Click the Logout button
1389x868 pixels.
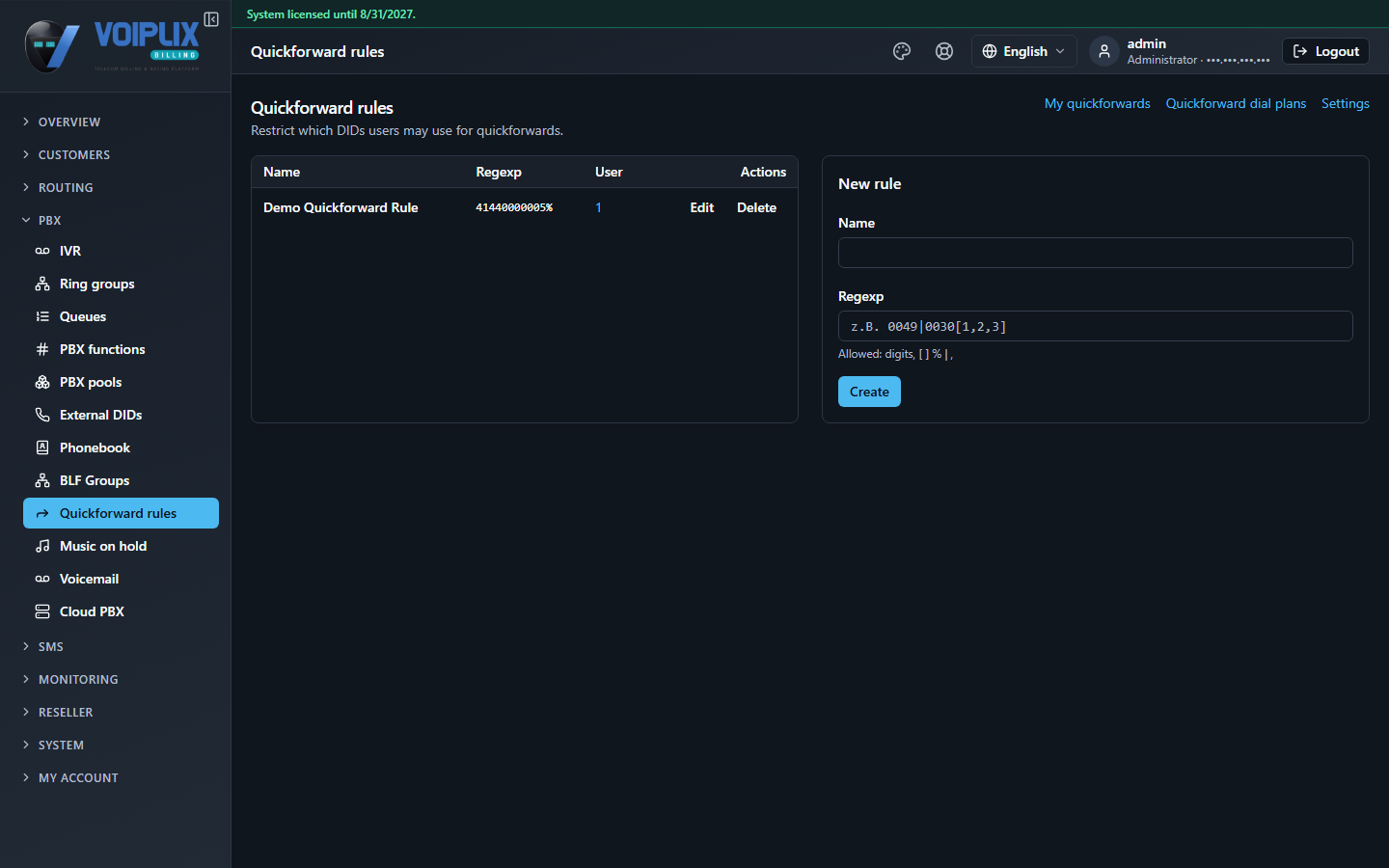click(x=1325, y=51)
